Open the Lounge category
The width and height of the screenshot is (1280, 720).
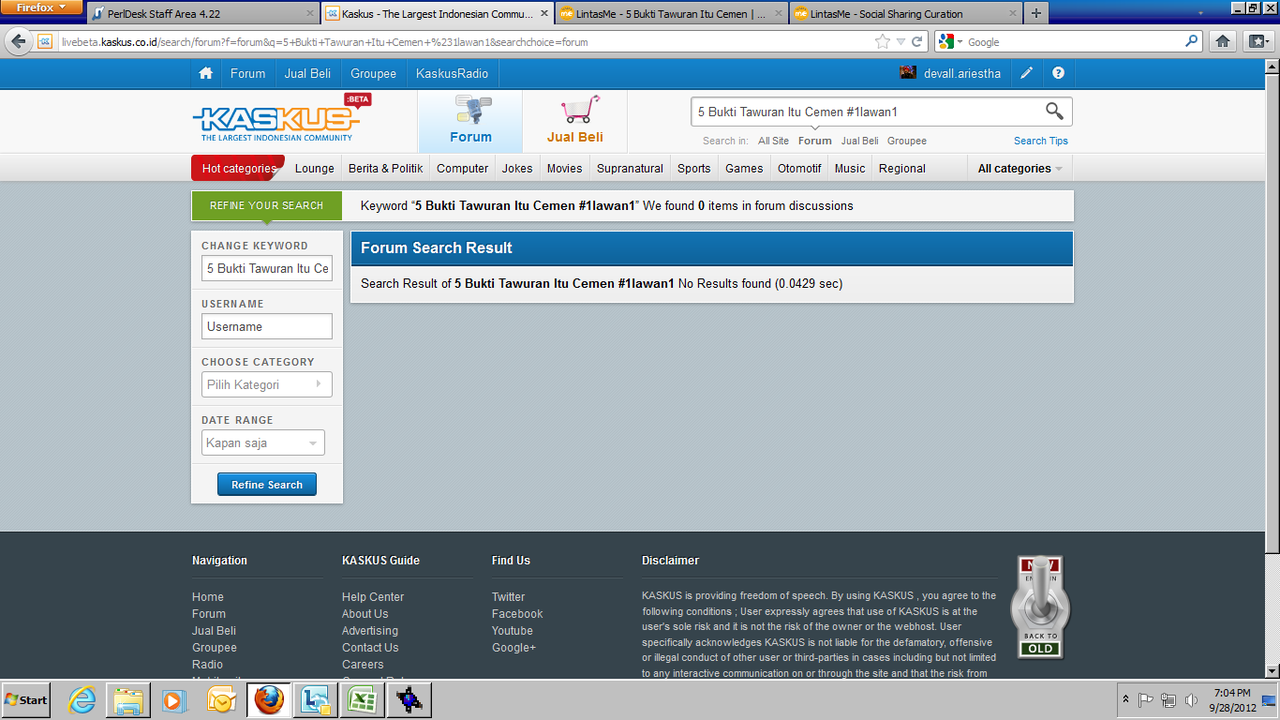coord(314,168)
